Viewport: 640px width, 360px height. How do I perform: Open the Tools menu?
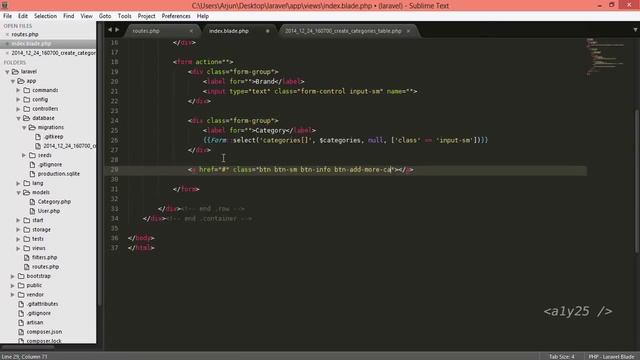(x=124, y=16)
